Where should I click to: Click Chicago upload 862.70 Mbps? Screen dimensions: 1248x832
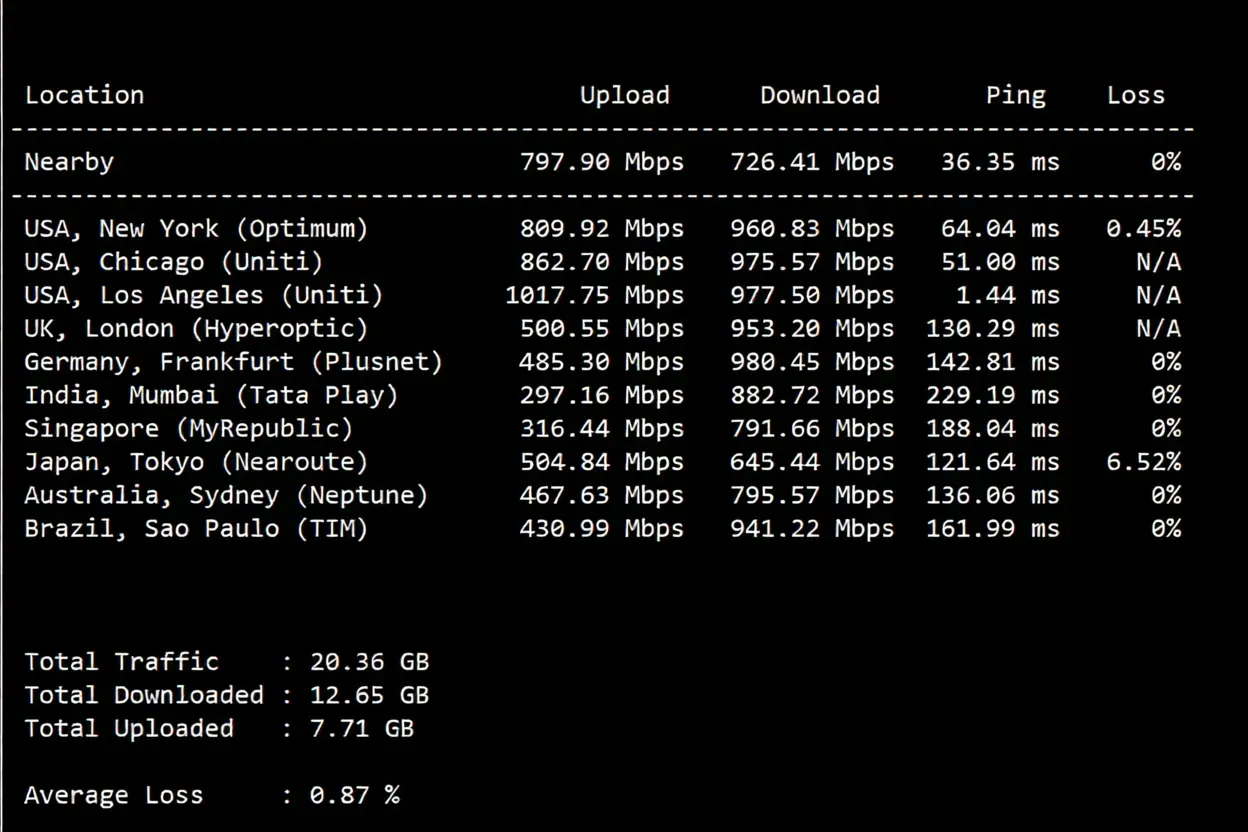(x=602, y=262)
